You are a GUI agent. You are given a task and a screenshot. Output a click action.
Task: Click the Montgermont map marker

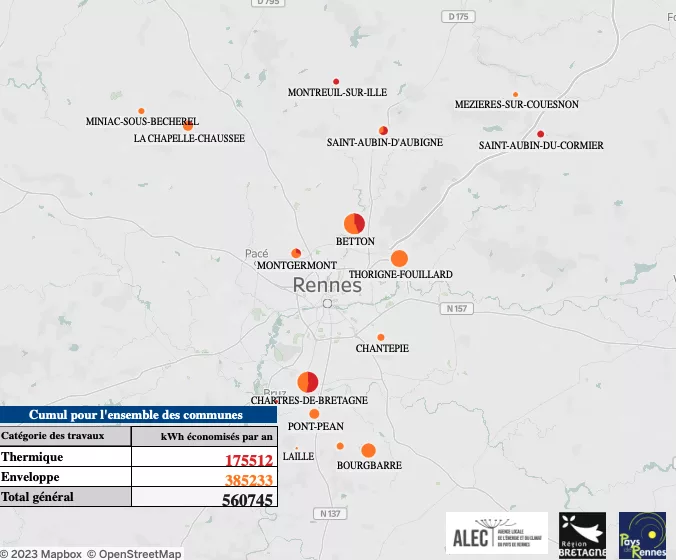click(x=296, y=253)
